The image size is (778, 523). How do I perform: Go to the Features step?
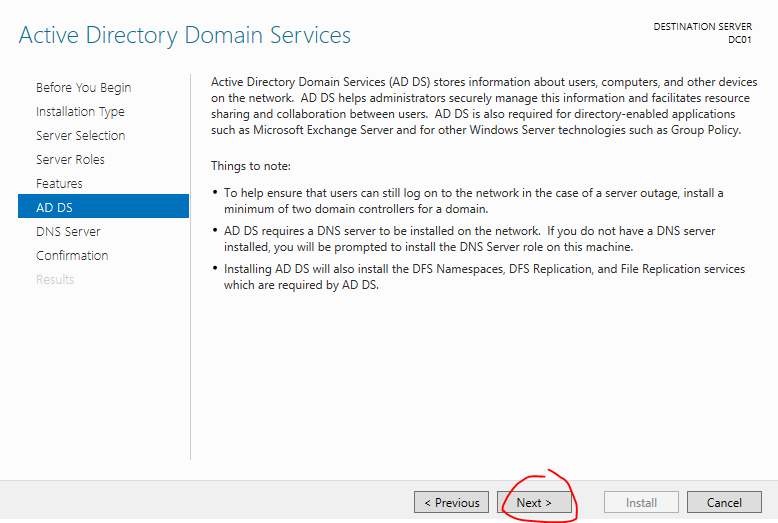(x=59, y=184)
